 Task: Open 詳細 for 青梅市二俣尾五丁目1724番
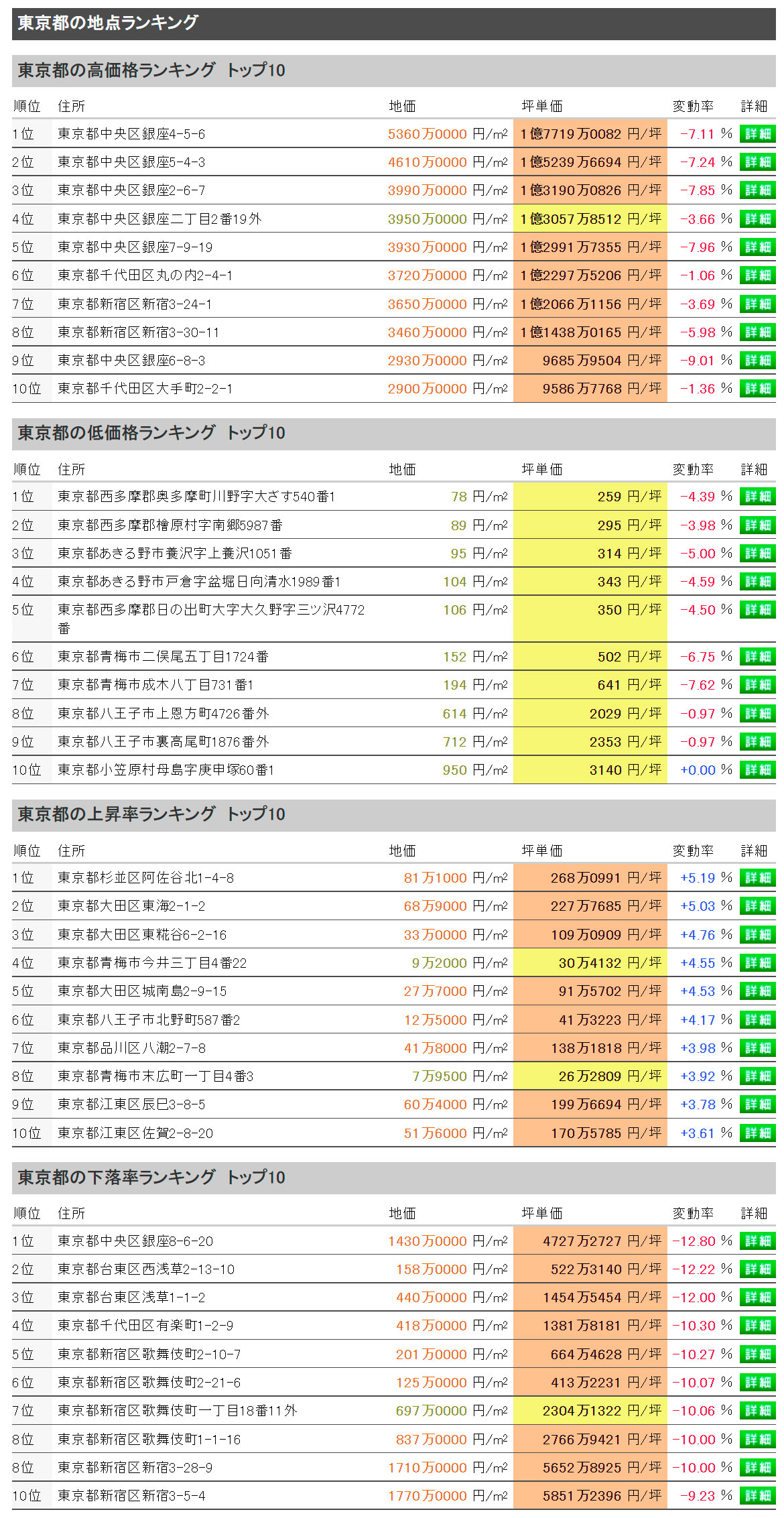pyautogui.click(x=757, y=657)
